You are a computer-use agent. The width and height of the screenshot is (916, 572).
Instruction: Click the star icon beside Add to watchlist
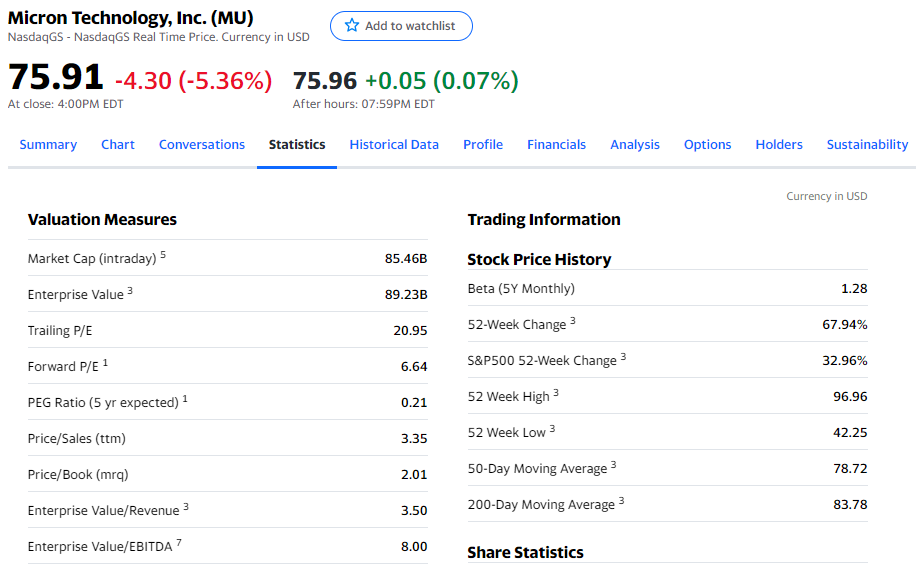click(x=352, y=26)
